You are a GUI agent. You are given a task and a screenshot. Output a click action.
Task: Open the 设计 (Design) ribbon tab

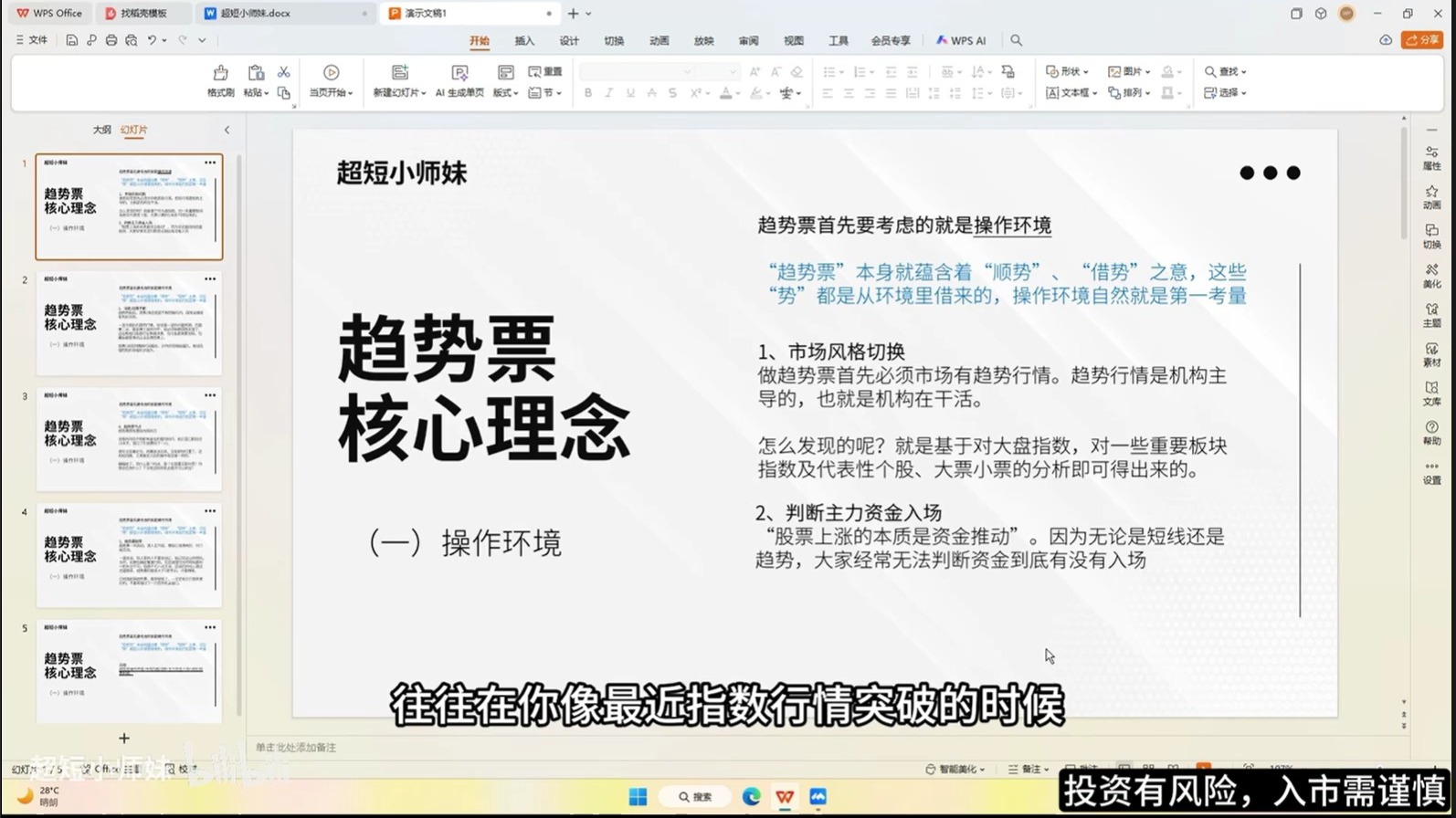click(x=569, y=41)
